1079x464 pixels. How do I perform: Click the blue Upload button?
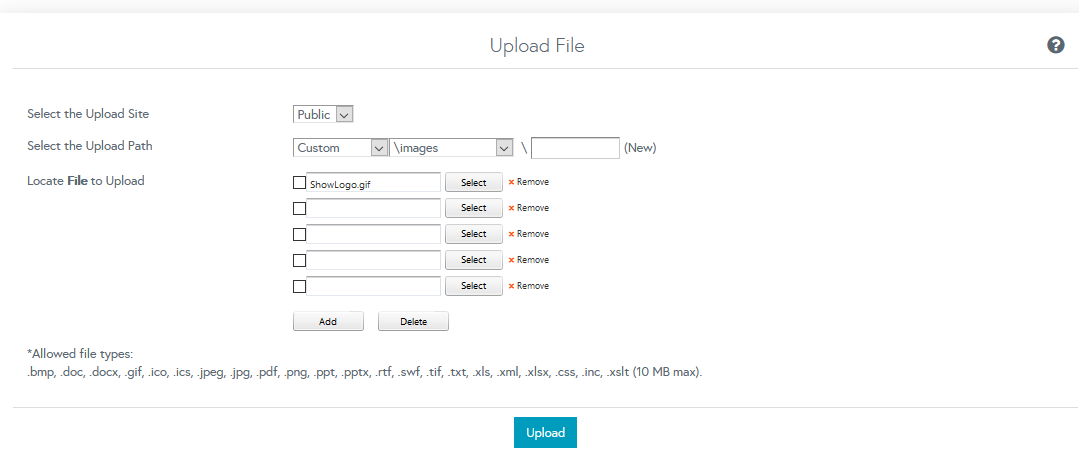[545, 433]
